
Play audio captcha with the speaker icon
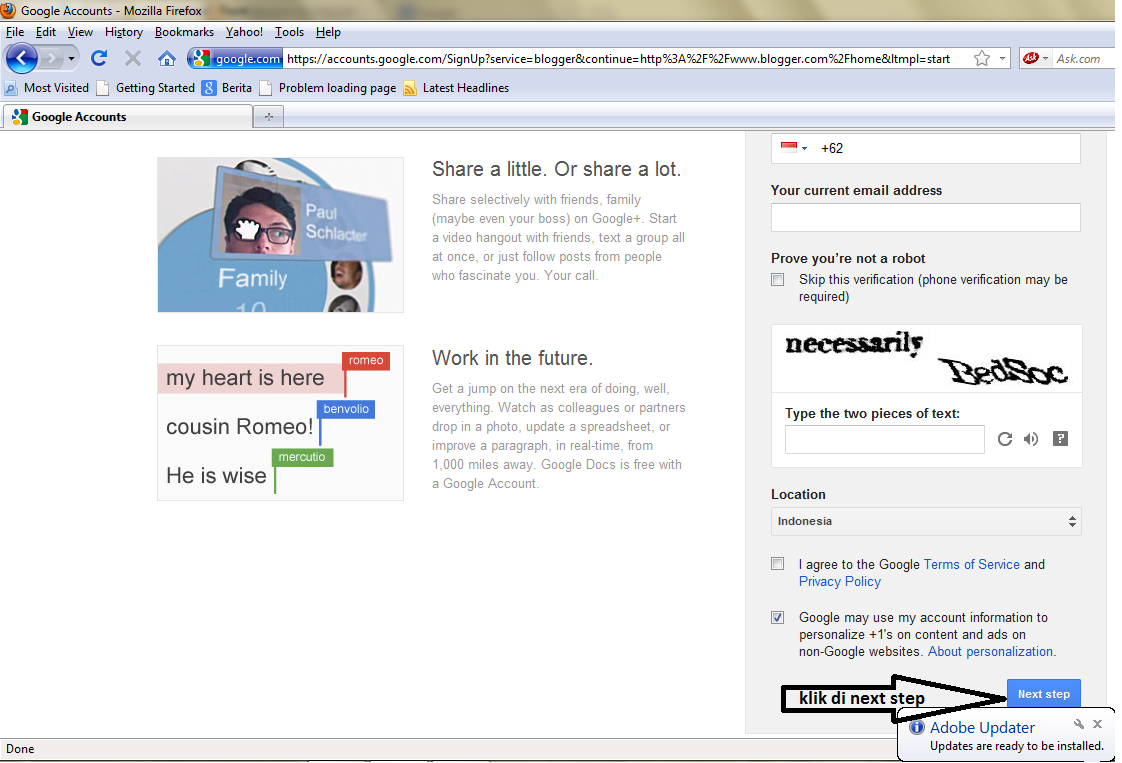[1030, 439]
